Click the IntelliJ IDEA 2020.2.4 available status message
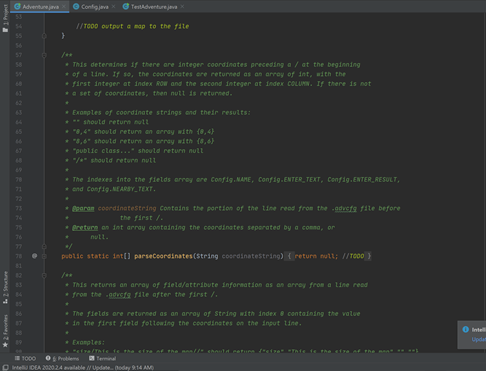The image size is (486, 371). [83, 368]
